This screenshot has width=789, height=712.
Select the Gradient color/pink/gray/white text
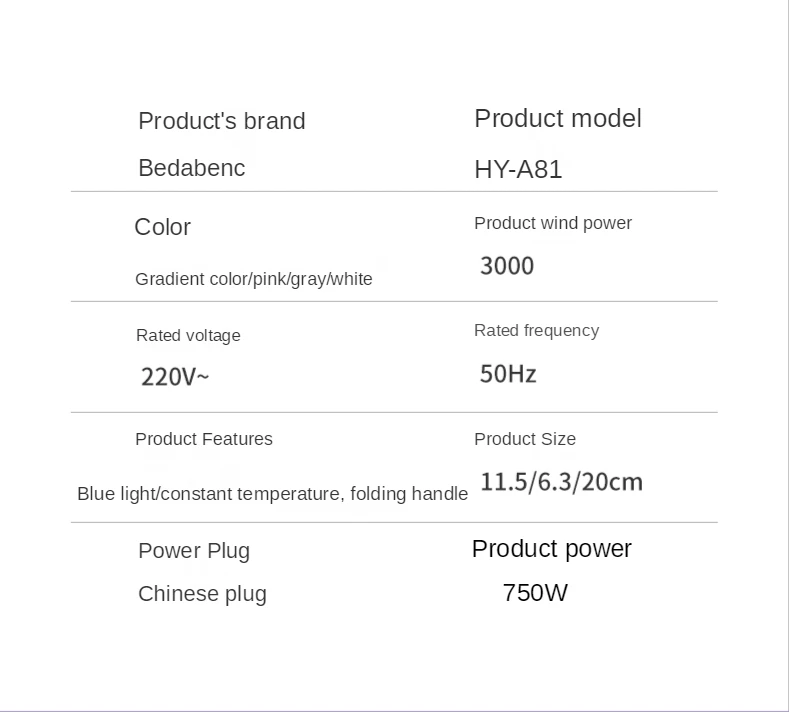[254, 279]
